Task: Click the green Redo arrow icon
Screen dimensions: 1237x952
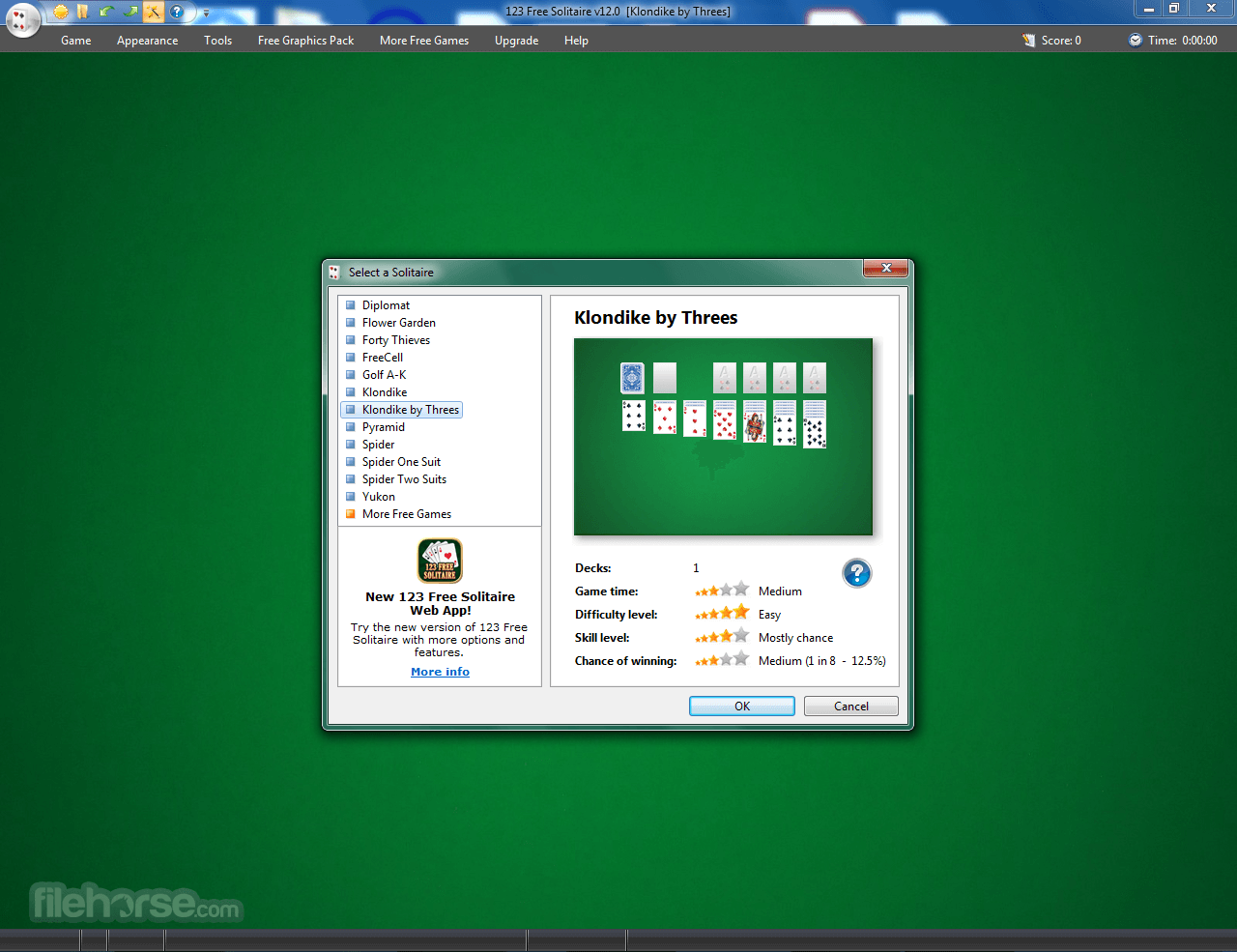Action: pyautogui.click(x=130, y=13)
